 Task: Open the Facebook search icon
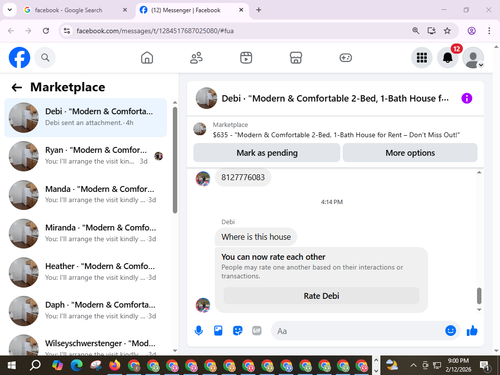(x=45, y=58)
